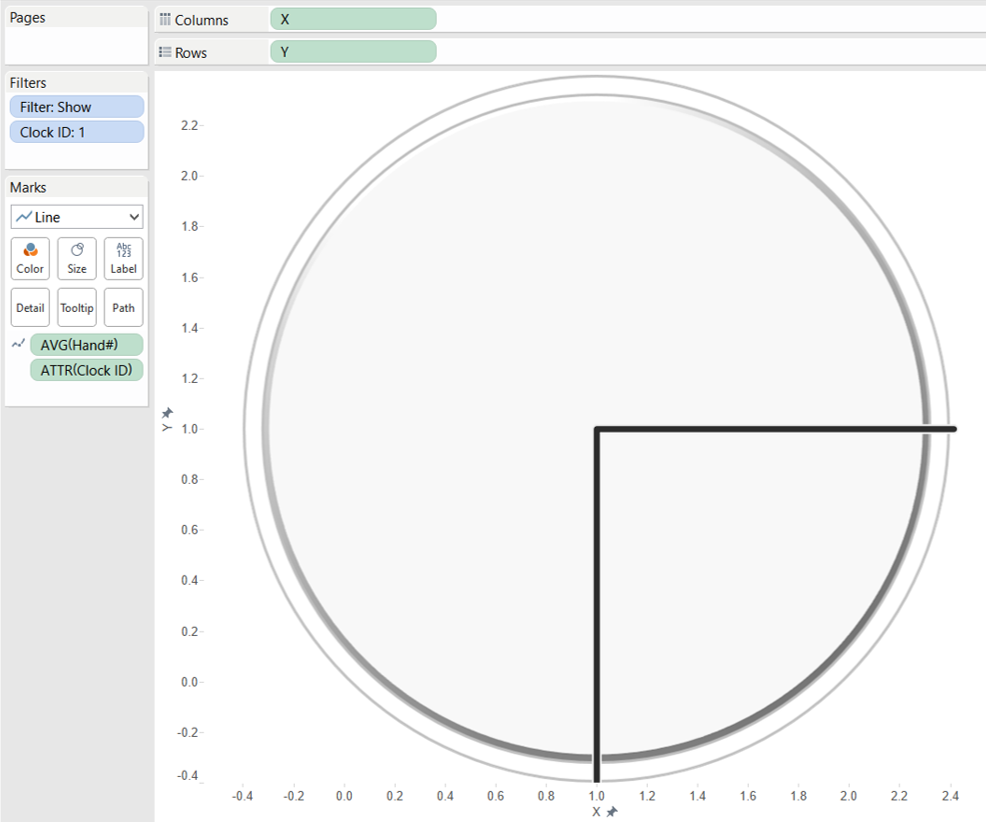Select the AVG(Hand#) pill in Marks
The height and width of the screenshot is (822, 986).
pyautogui.click(x=87, y=345)
